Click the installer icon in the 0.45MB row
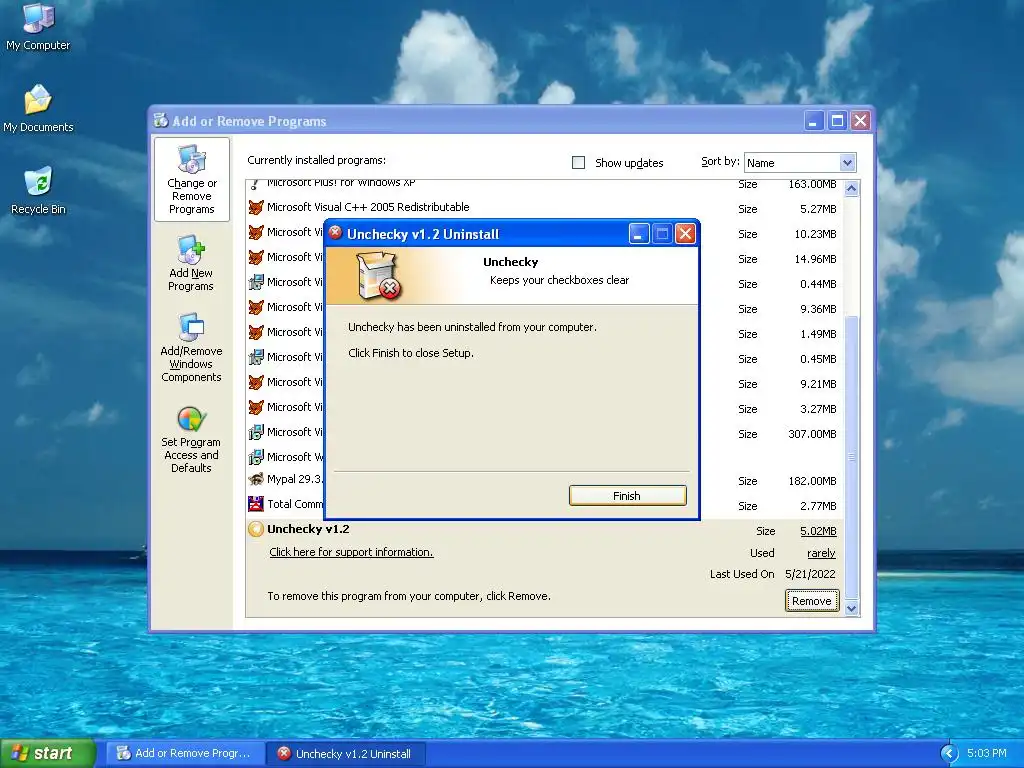The height and width of the screenshot is (768, 1024). pyautogui.click(x=256, y=357)
